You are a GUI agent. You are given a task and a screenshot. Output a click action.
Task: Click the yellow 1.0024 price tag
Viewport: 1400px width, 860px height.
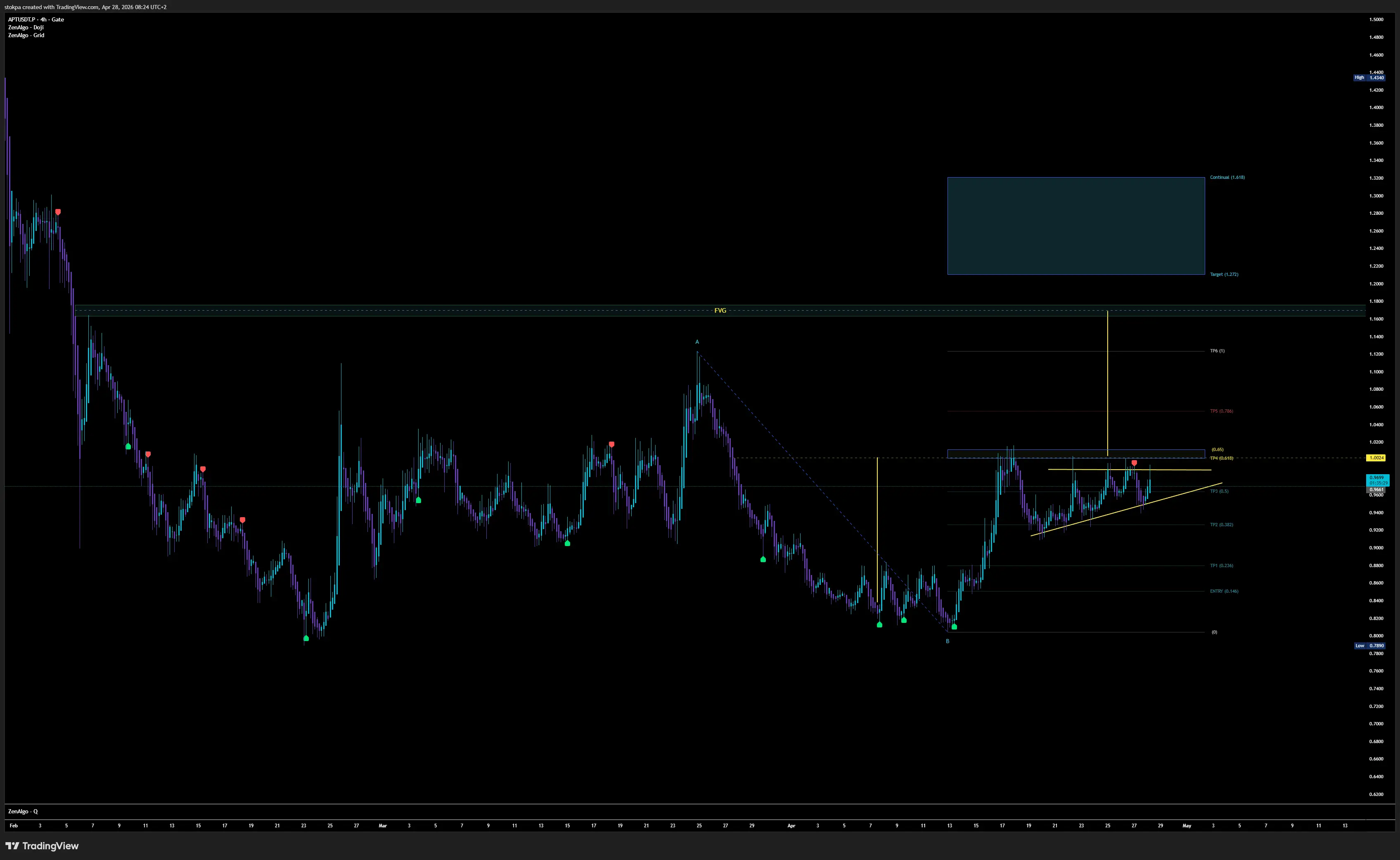tap(1376, 458)
